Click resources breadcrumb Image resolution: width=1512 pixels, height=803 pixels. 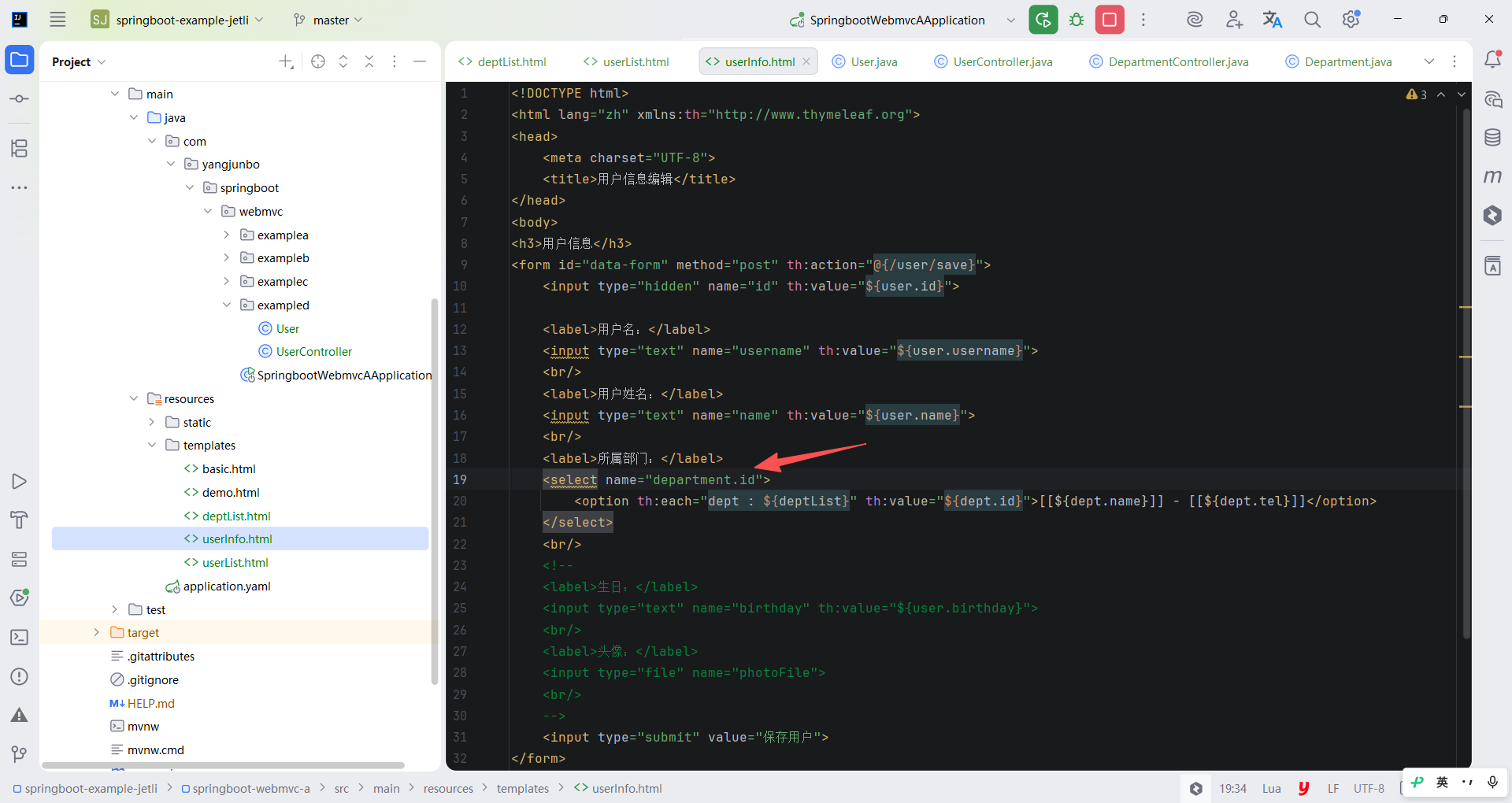coord(448,788)
